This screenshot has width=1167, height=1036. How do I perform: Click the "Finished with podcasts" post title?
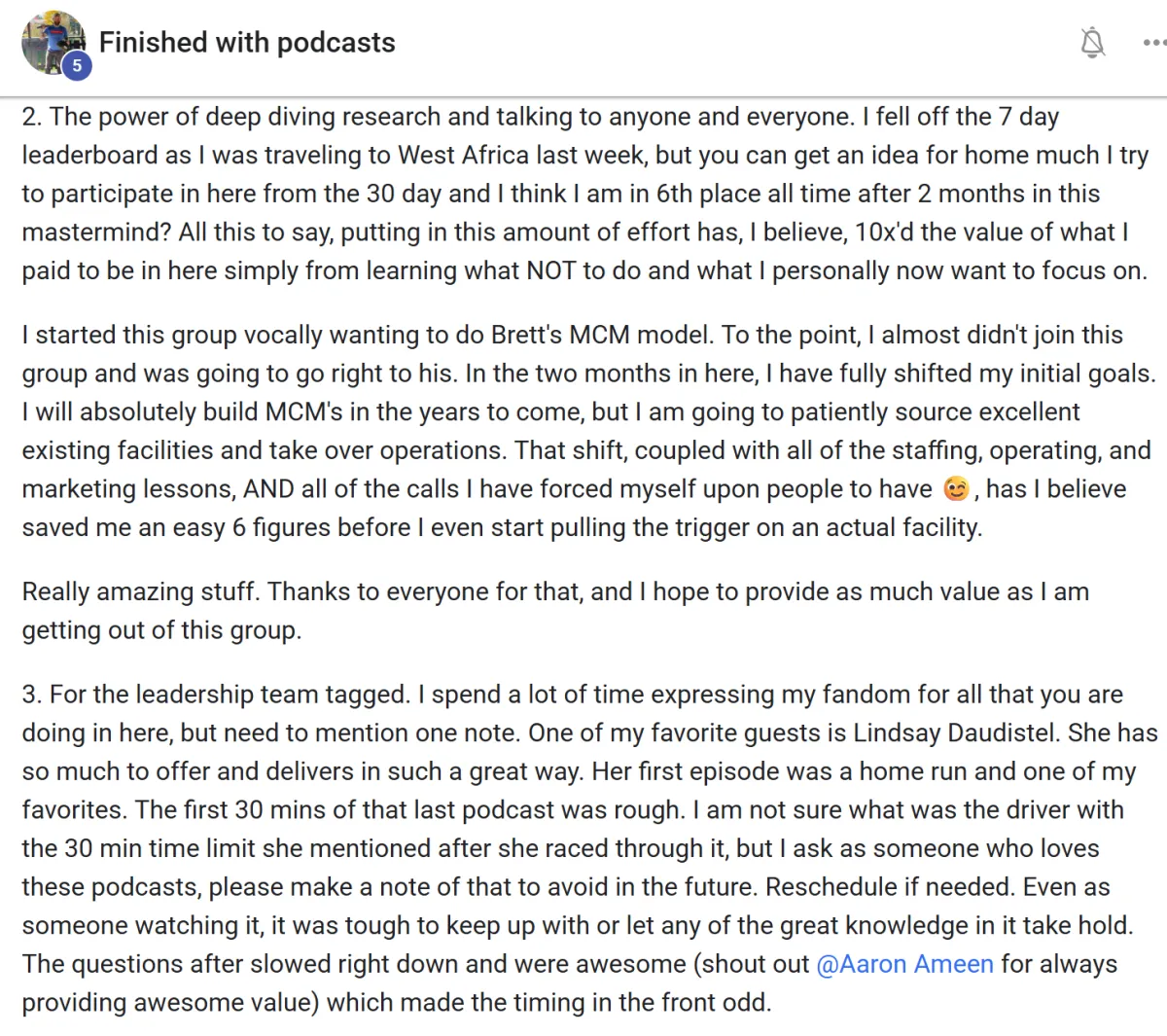247,43
